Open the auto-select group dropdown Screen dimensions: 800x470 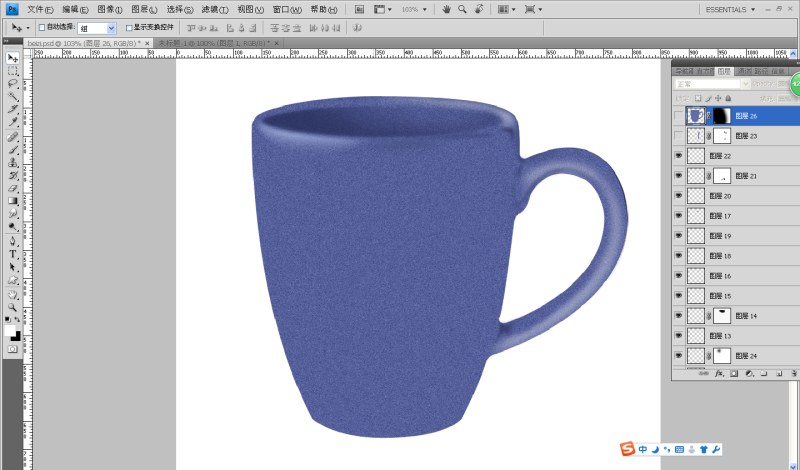pyautogui.click(x=97, y=29)
